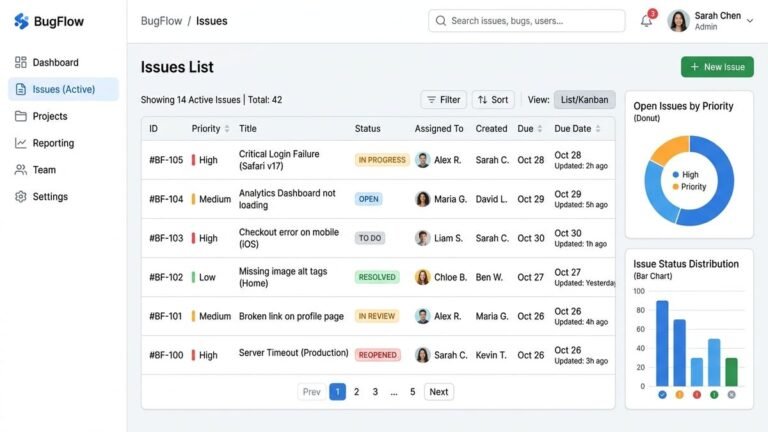Click the green bar in status chart

point(731,372)
